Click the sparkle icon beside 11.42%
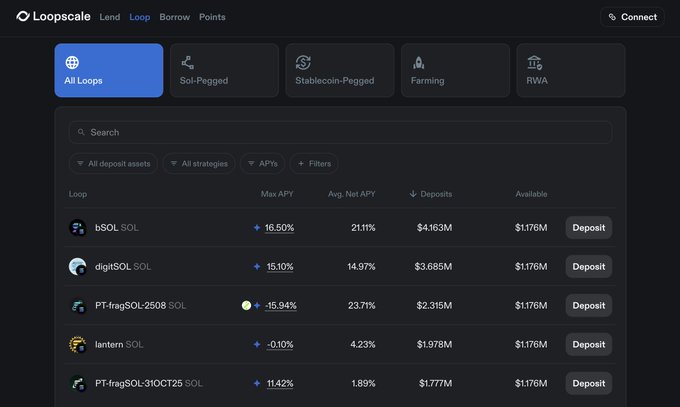The image size is (680, 407). coord(257,384)
